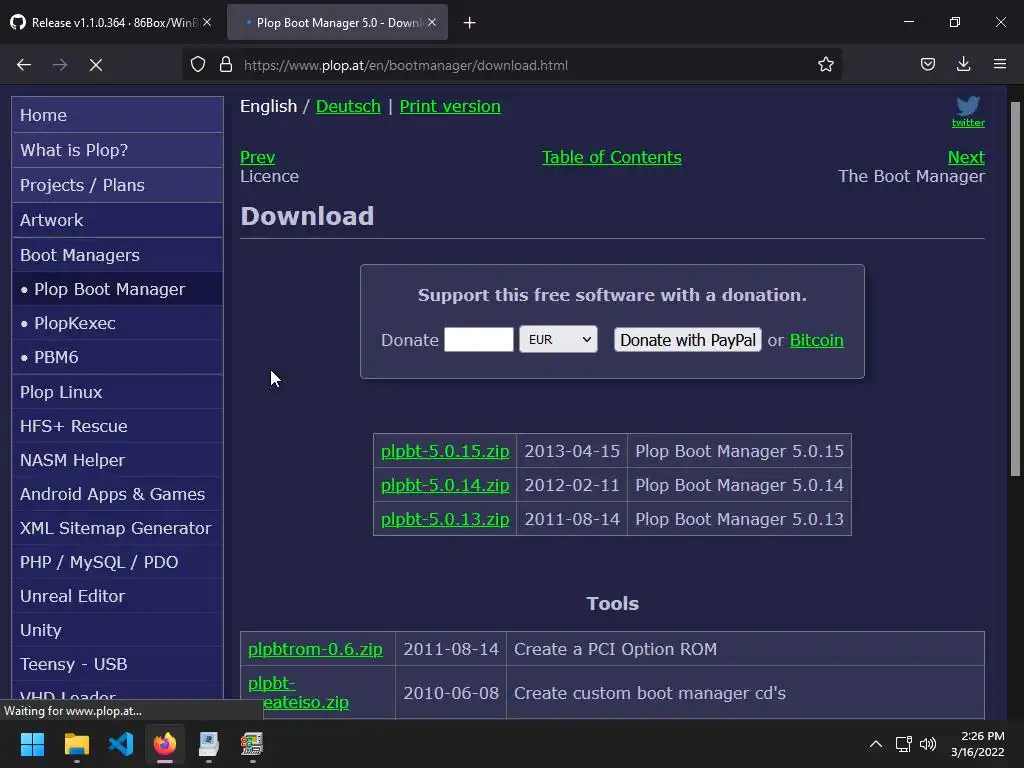Click the Donate amount input field

pyautogui.click(x=479, y=340)
